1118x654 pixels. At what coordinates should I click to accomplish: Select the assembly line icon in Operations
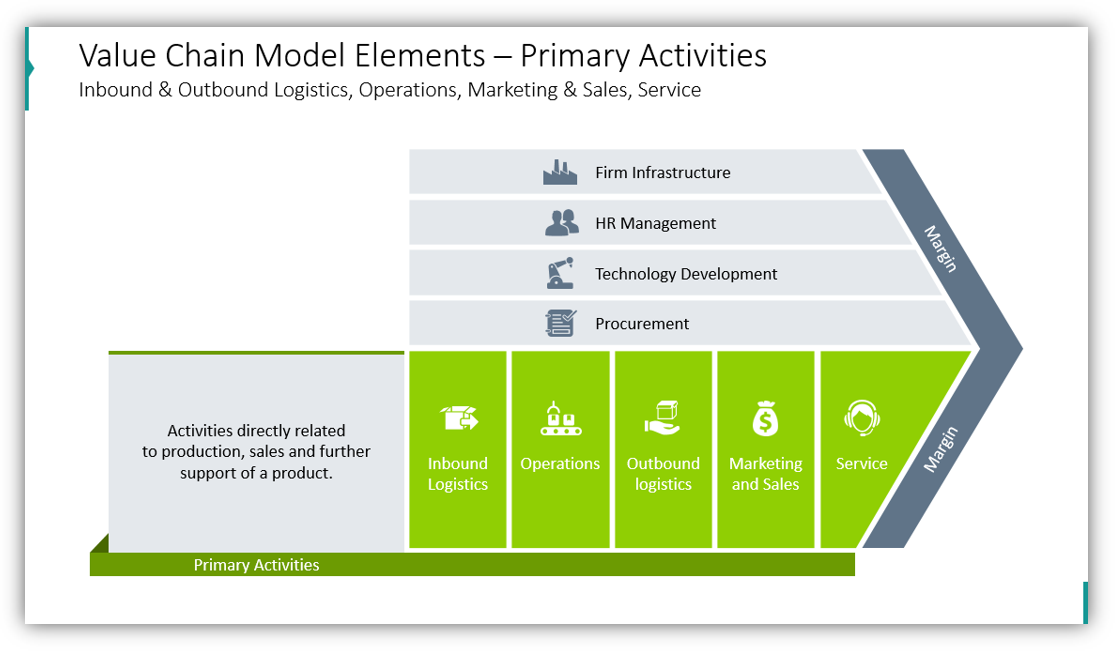[560, 417]
